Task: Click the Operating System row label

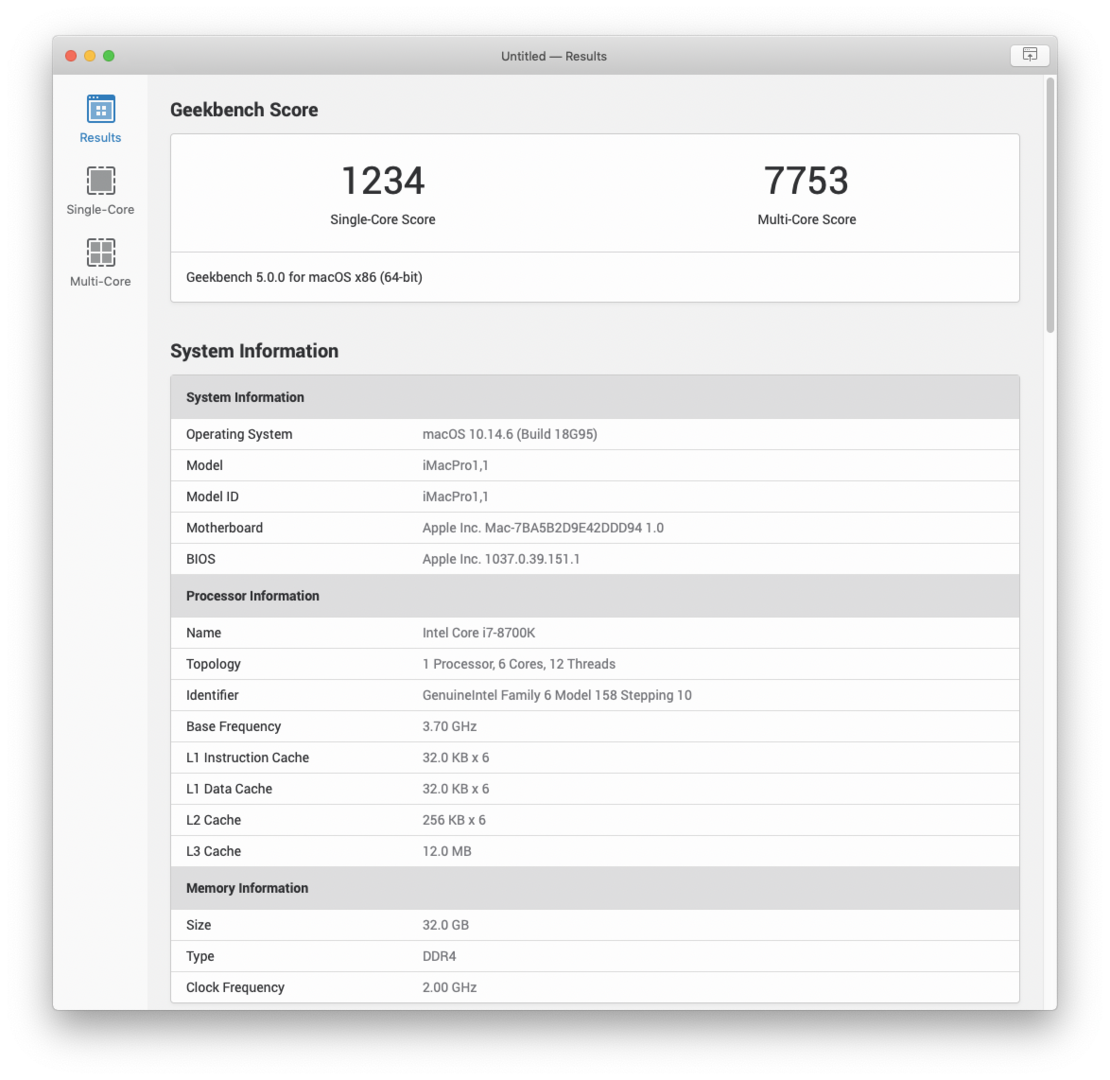Action: [x=239, y=434]
